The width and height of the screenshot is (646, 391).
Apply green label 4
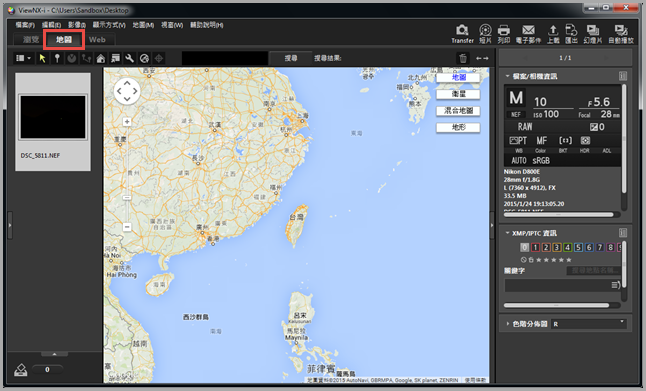567,247
